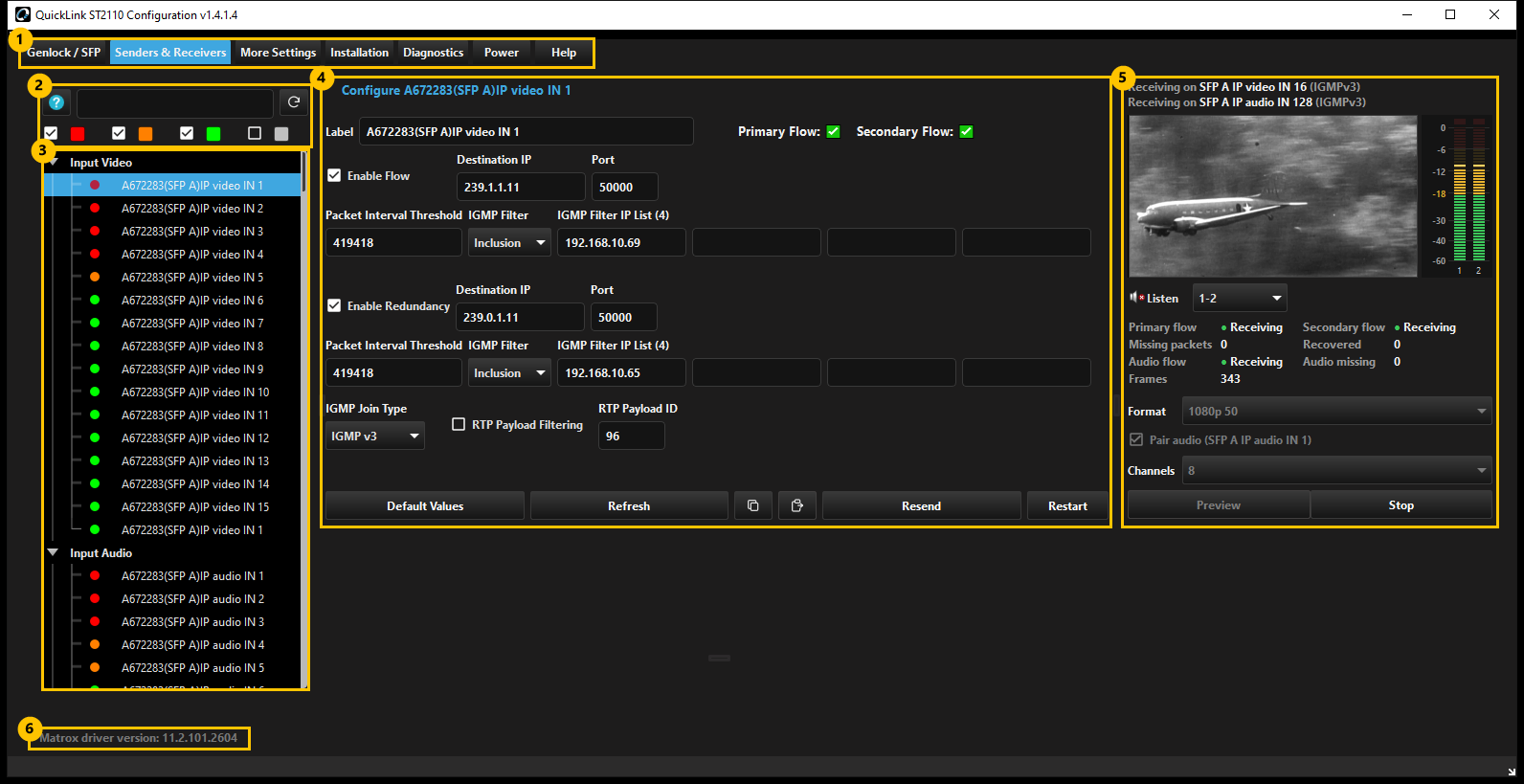1524x784 pixels.
Task: Click the search filter text field
Action: pyautogui.click(x=175, y=102)
